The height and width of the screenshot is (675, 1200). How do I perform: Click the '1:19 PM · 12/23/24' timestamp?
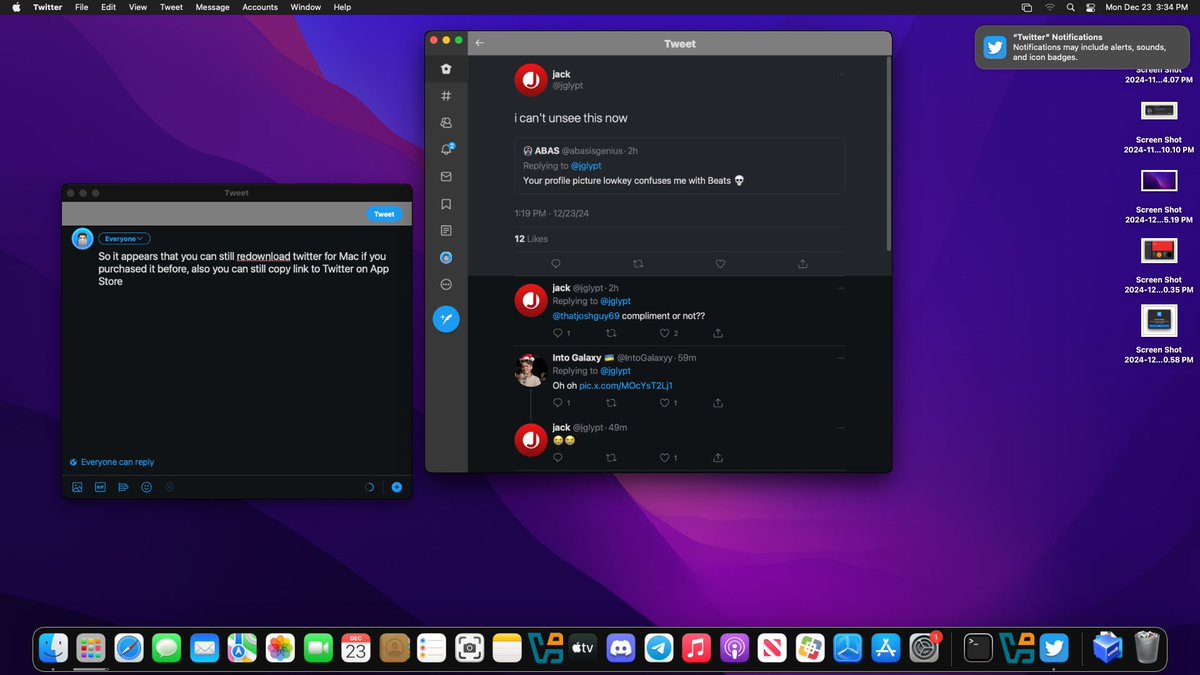(x=554, y=213)
